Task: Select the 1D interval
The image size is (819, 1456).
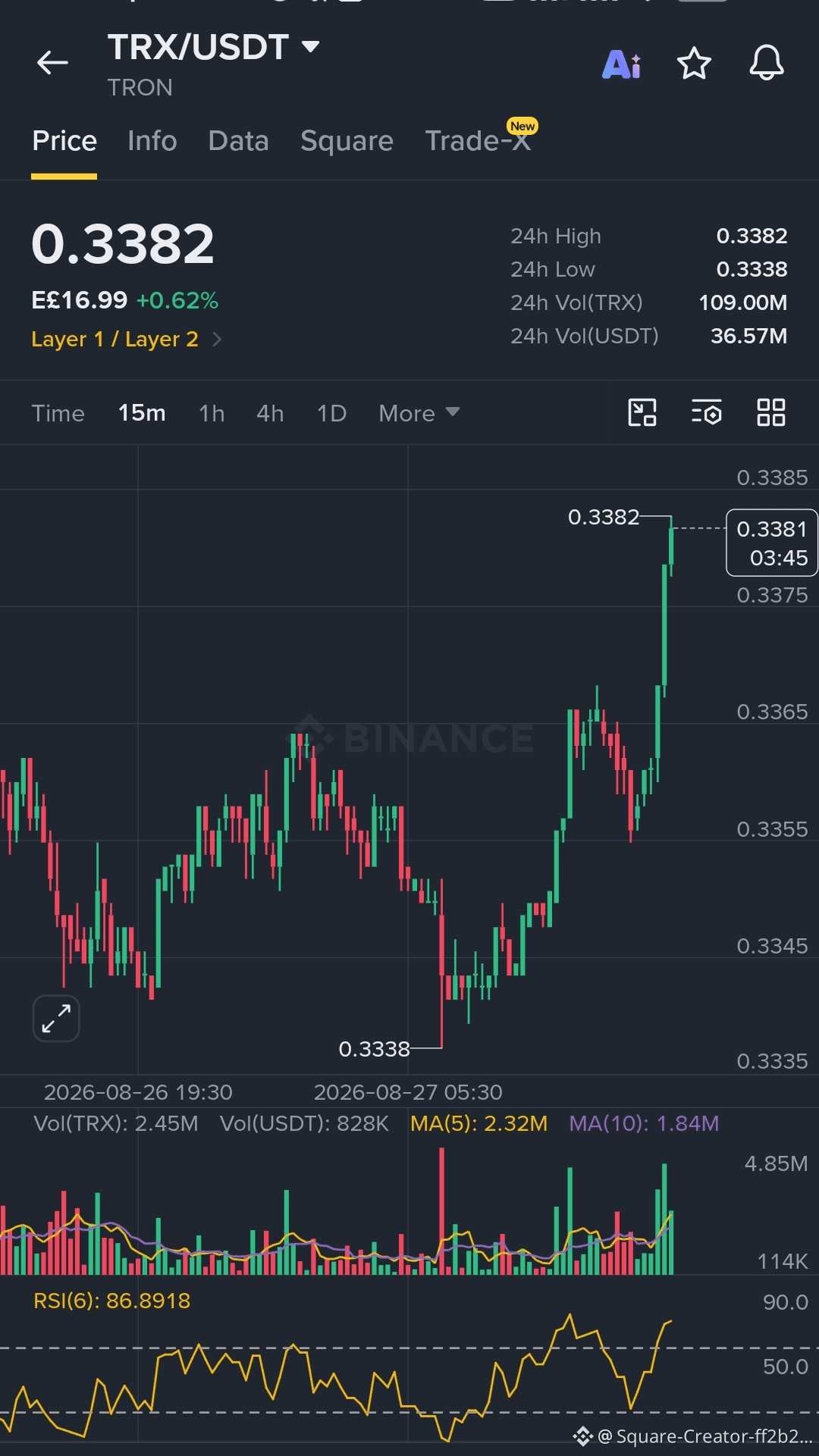Action: [x=331, y=413]
